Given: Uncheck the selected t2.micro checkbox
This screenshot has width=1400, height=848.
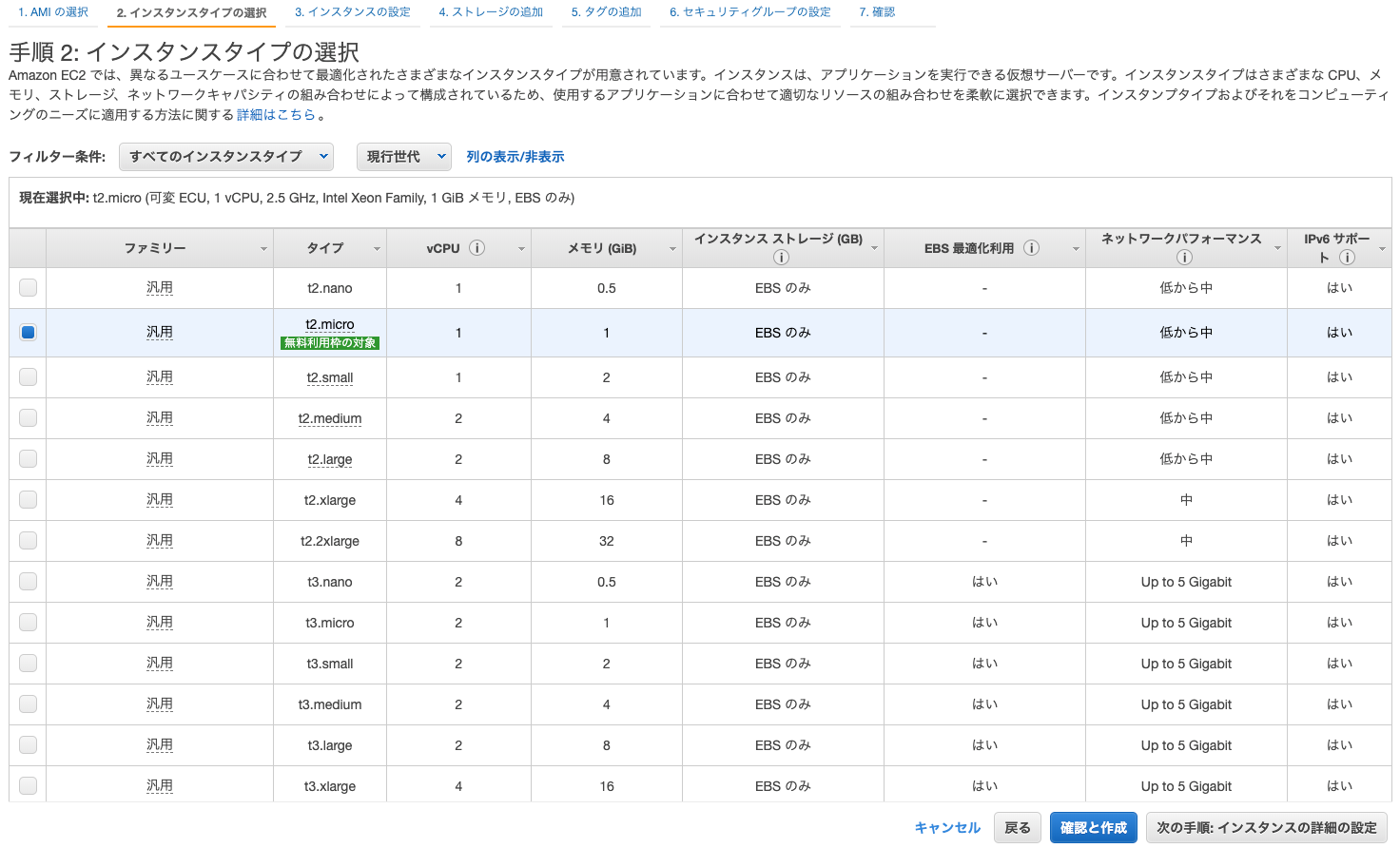Looking at the screenshot, I should (x=27, y=332).
